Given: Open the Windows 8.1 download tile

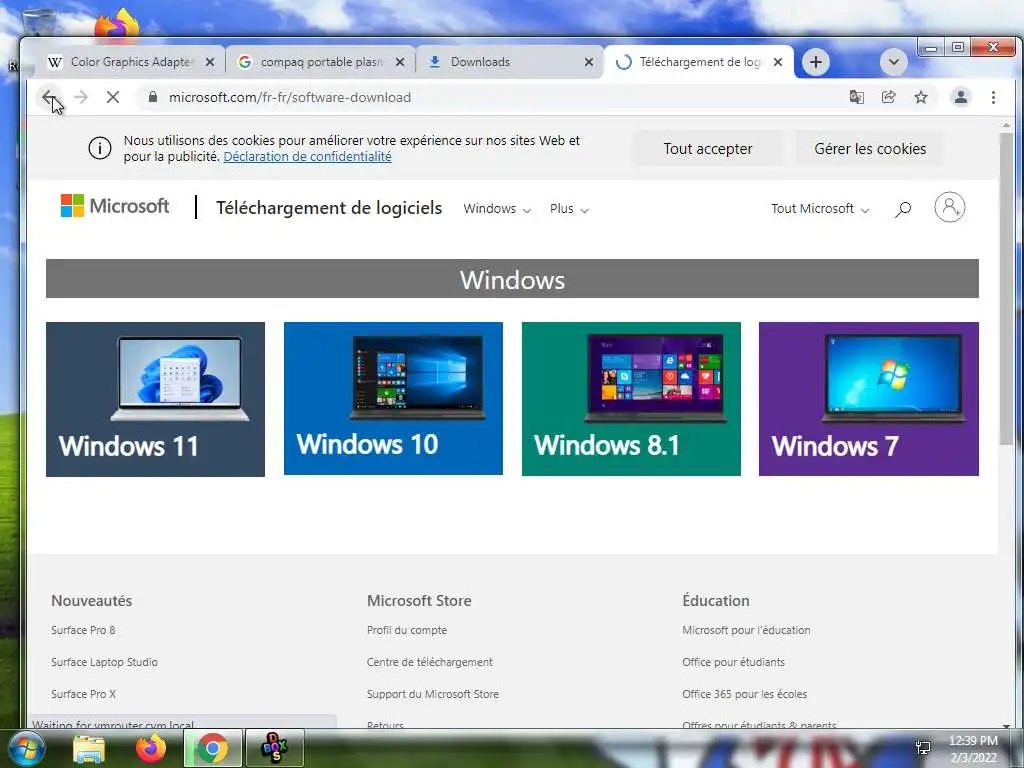Looking at the screenshot, I should click(631, 398).
